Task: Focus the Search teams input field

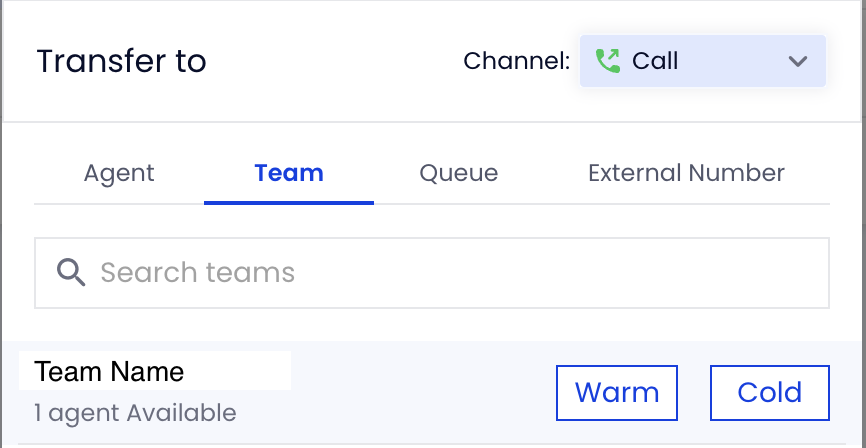Action: [x=432, y=273]
